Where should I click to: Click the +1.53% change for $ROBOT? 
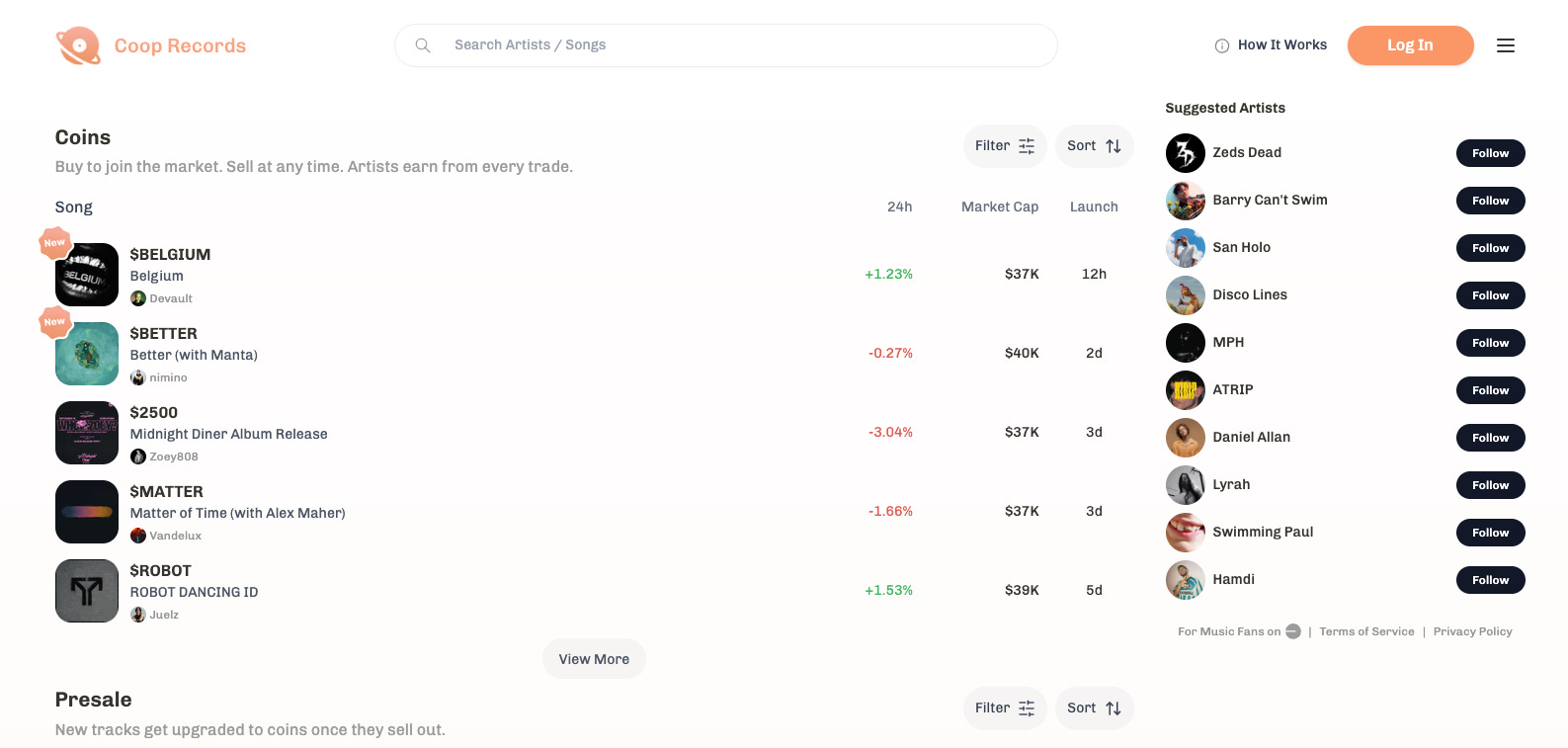click(x=888, y=590)
